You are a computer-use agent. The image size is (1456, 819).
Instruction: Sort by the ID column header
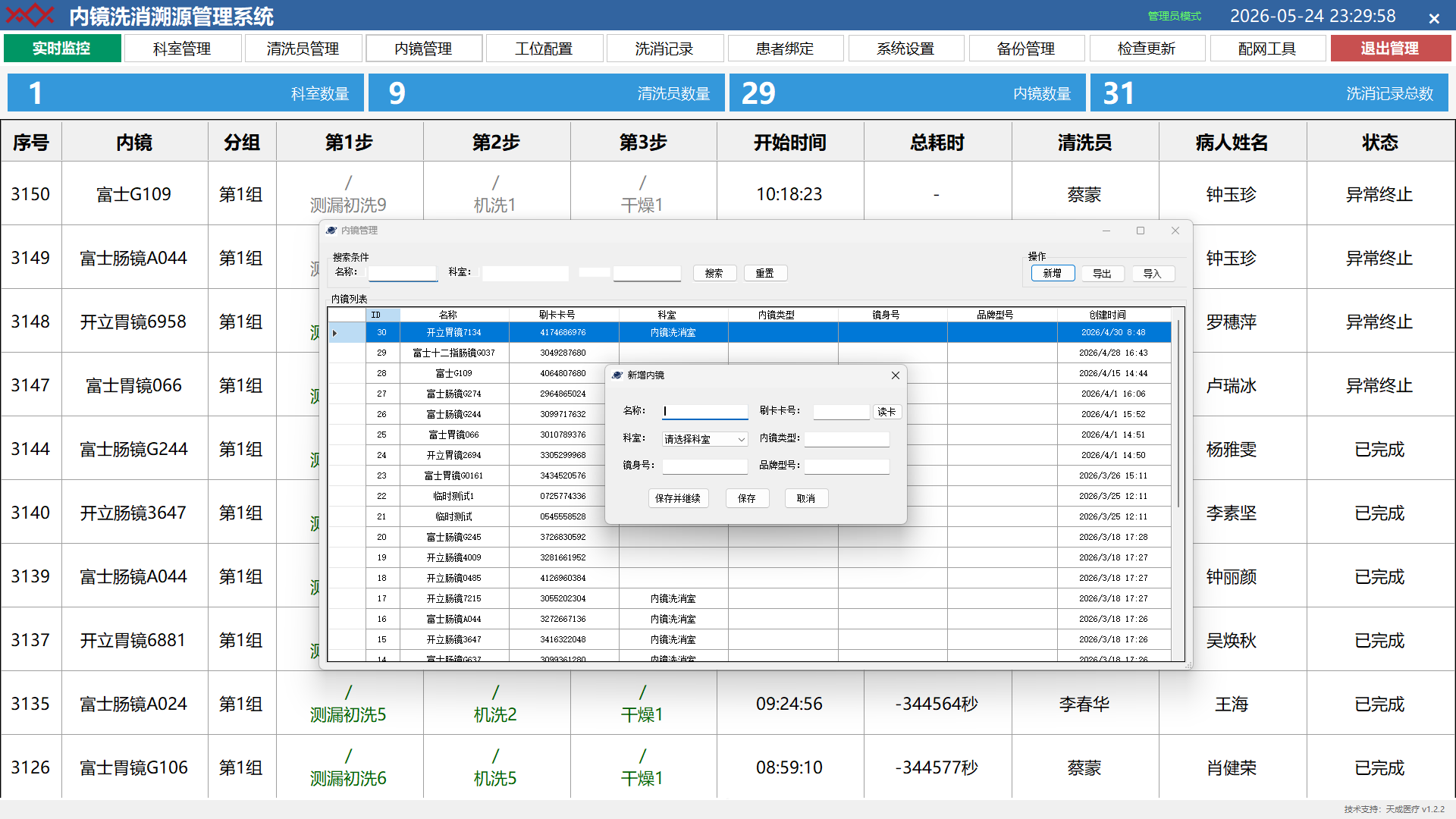(383, 315)
